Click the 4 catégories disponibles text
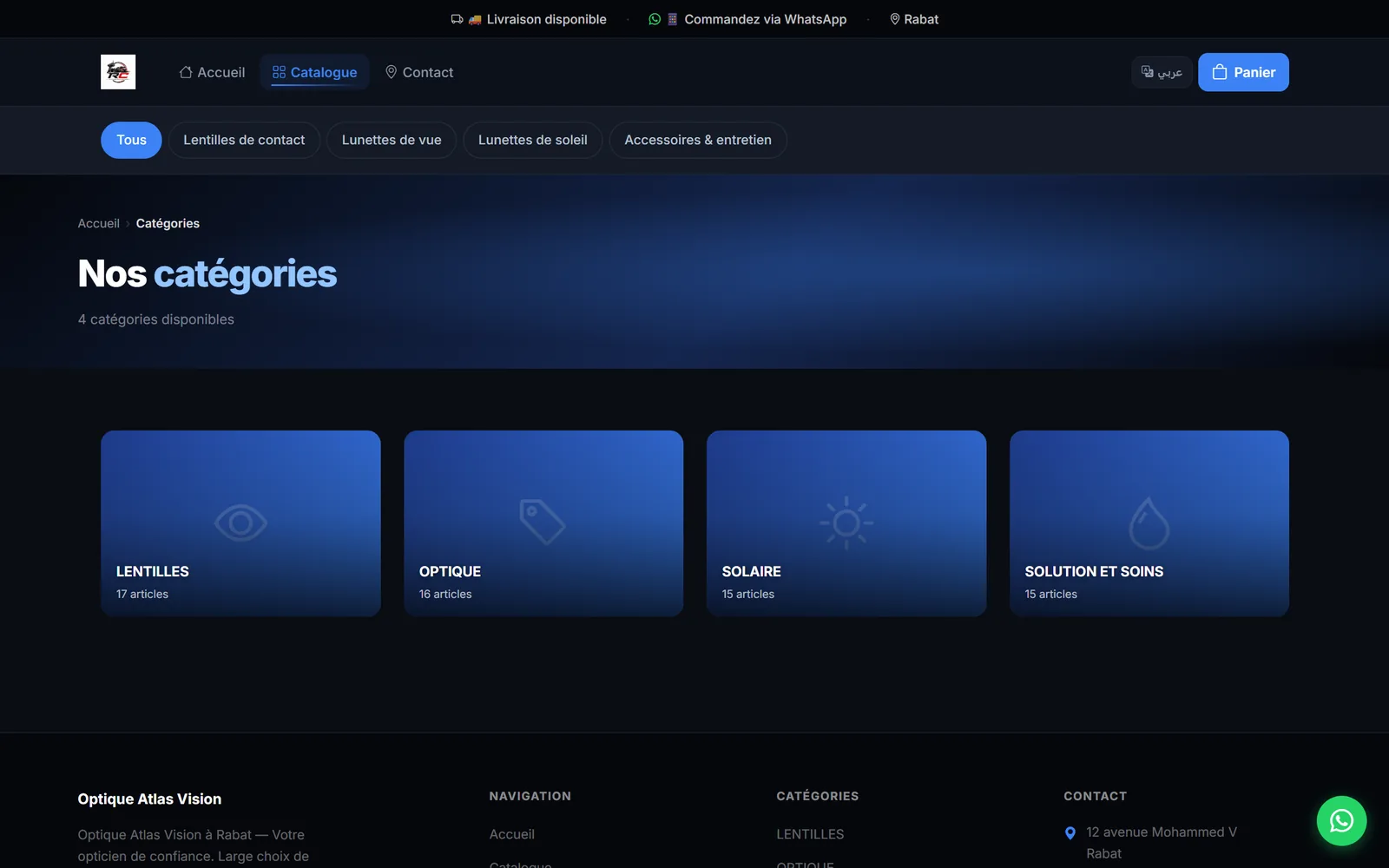Screen dimensions: 1389x868 (x=156, y=319)
